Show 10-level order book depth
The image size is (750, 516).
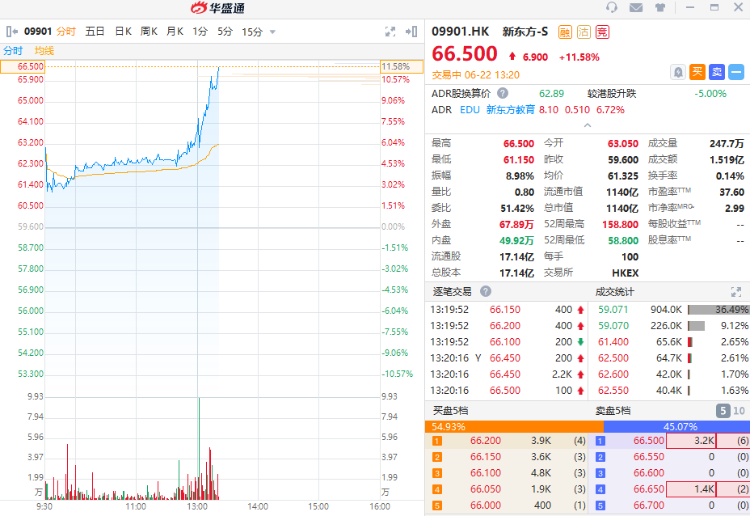[x=739, y=411]
